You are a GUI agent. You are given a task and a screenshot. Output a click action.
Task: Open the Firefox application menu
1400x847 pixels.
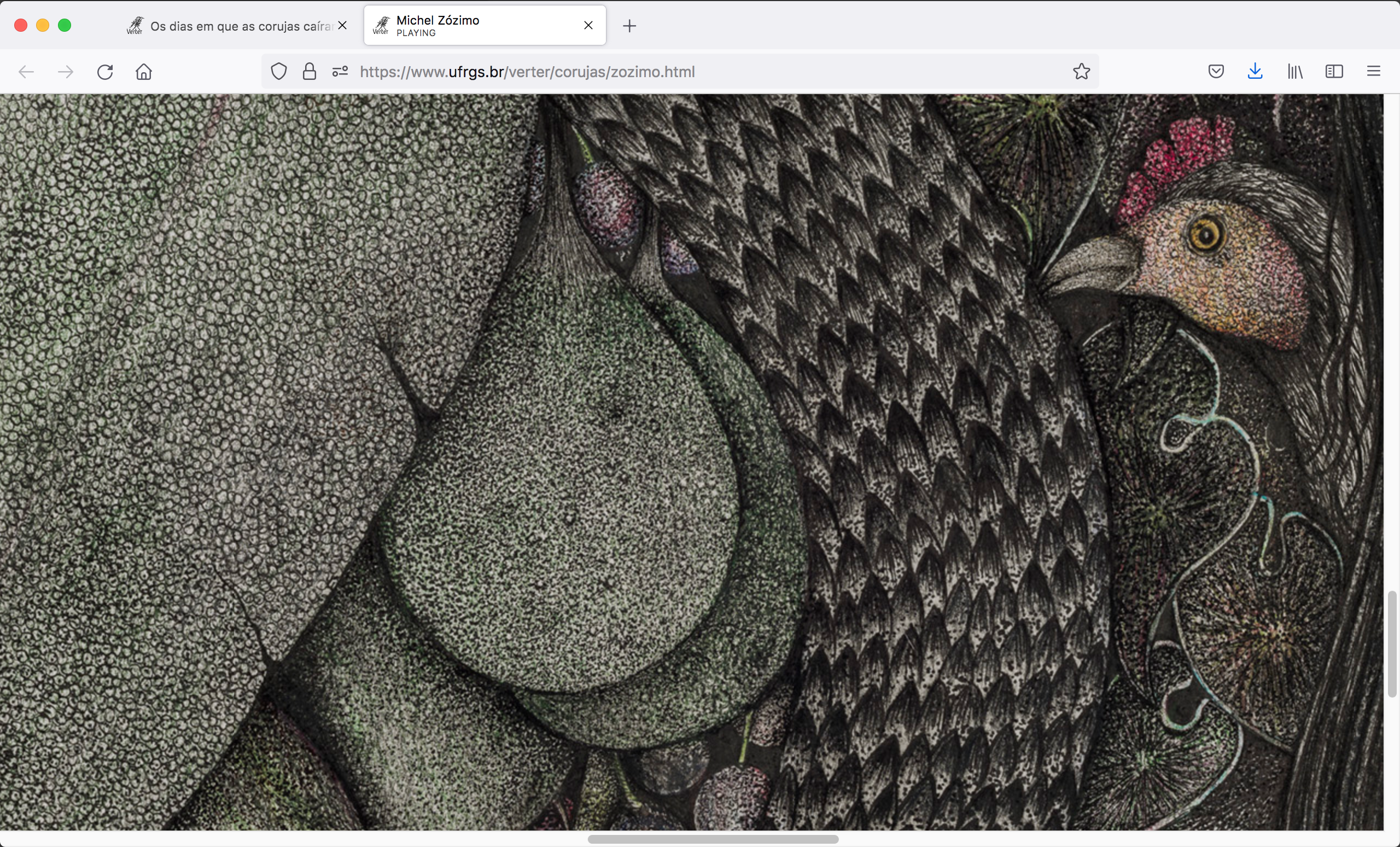[1373, 72]
